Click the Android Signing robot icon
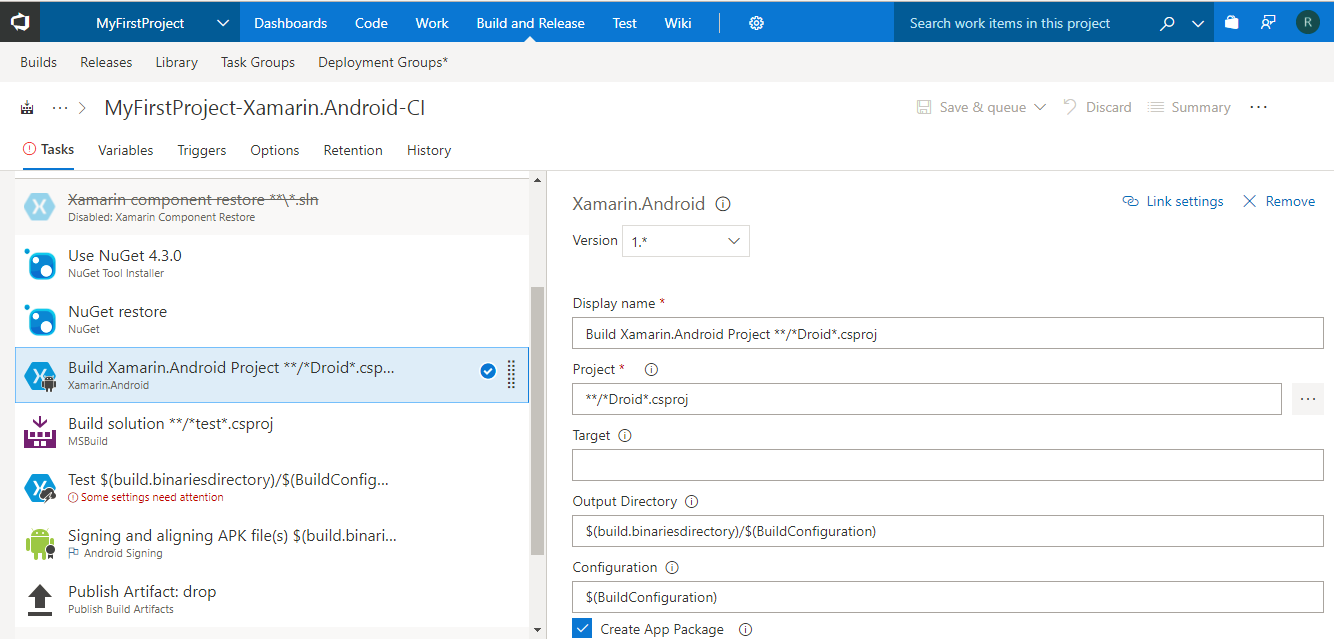1334x639 pixels. 40,544
